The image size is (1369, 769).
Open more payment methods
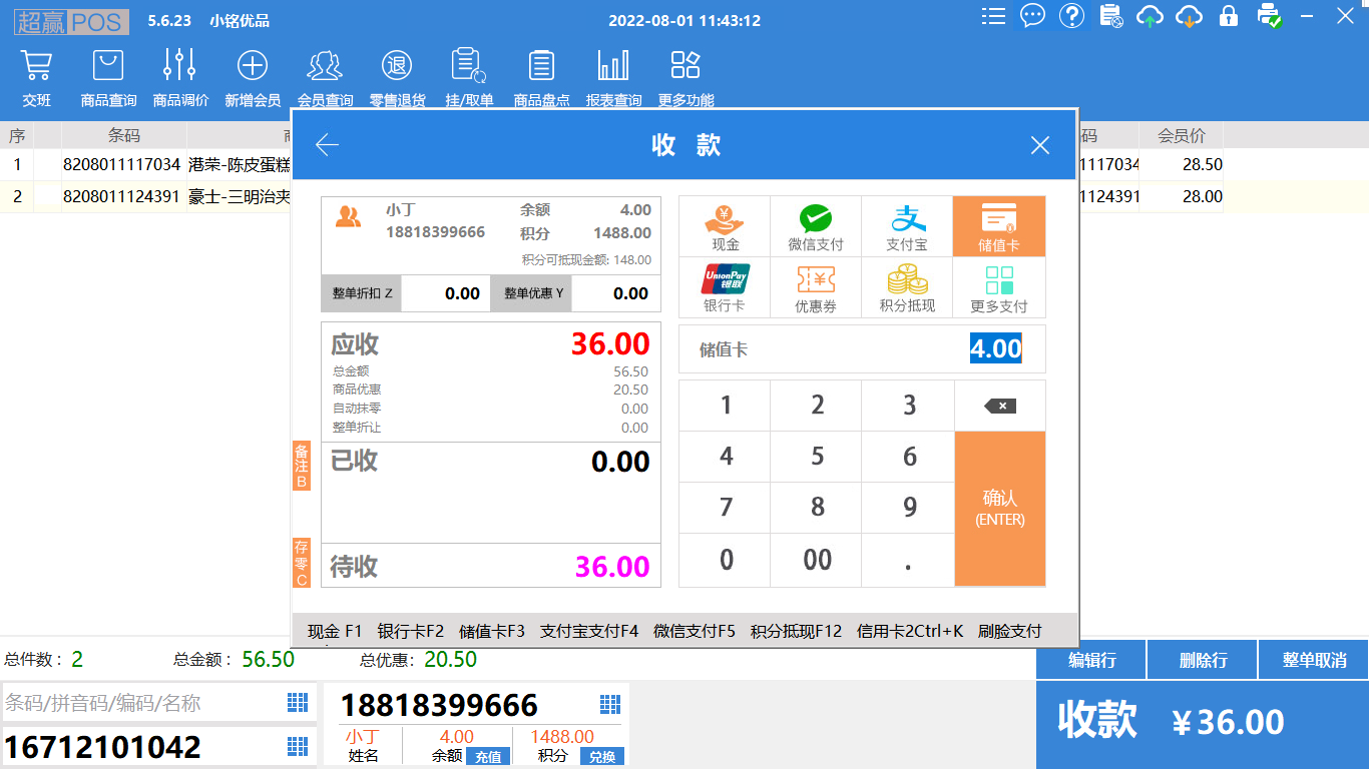click(x=998, y=288)
